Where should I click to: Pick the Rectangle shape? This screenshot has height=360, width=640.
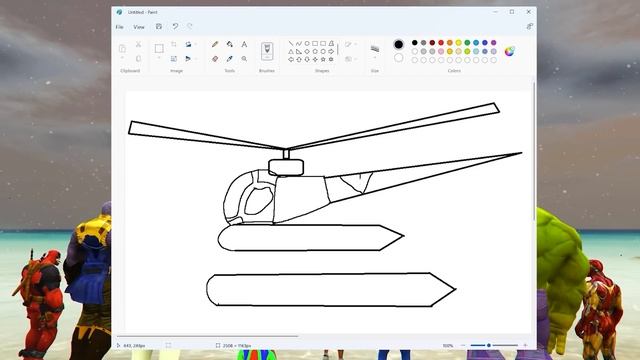(315, 43)
